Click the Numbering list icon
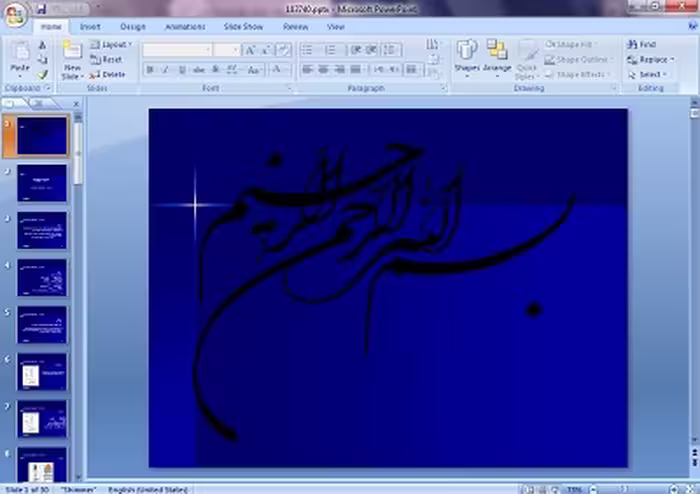The image size is (700, 494). 331,50
